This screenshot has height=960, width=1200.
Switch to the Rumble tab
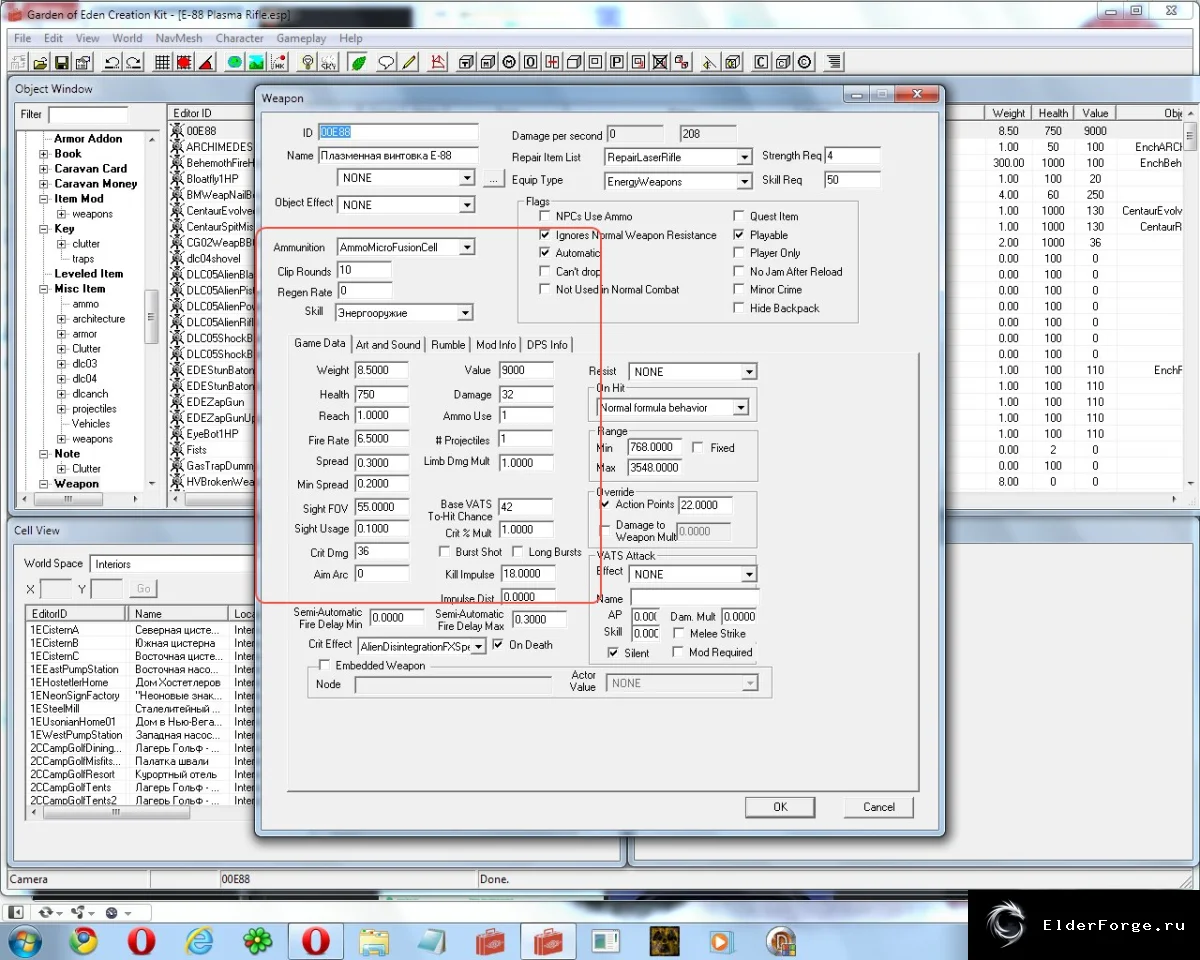click(x=448, y=345)
